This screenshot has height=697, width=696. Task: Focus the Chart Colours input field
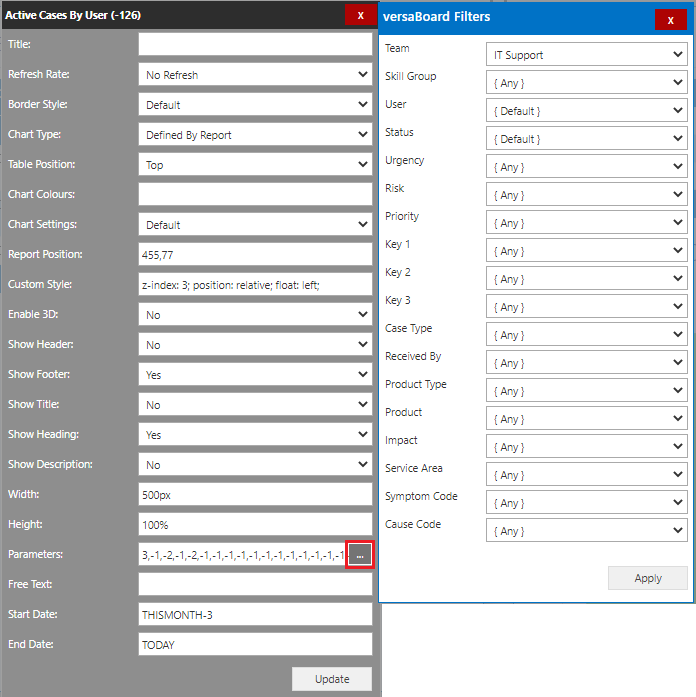pyautogui.click(x=255, y=195)
